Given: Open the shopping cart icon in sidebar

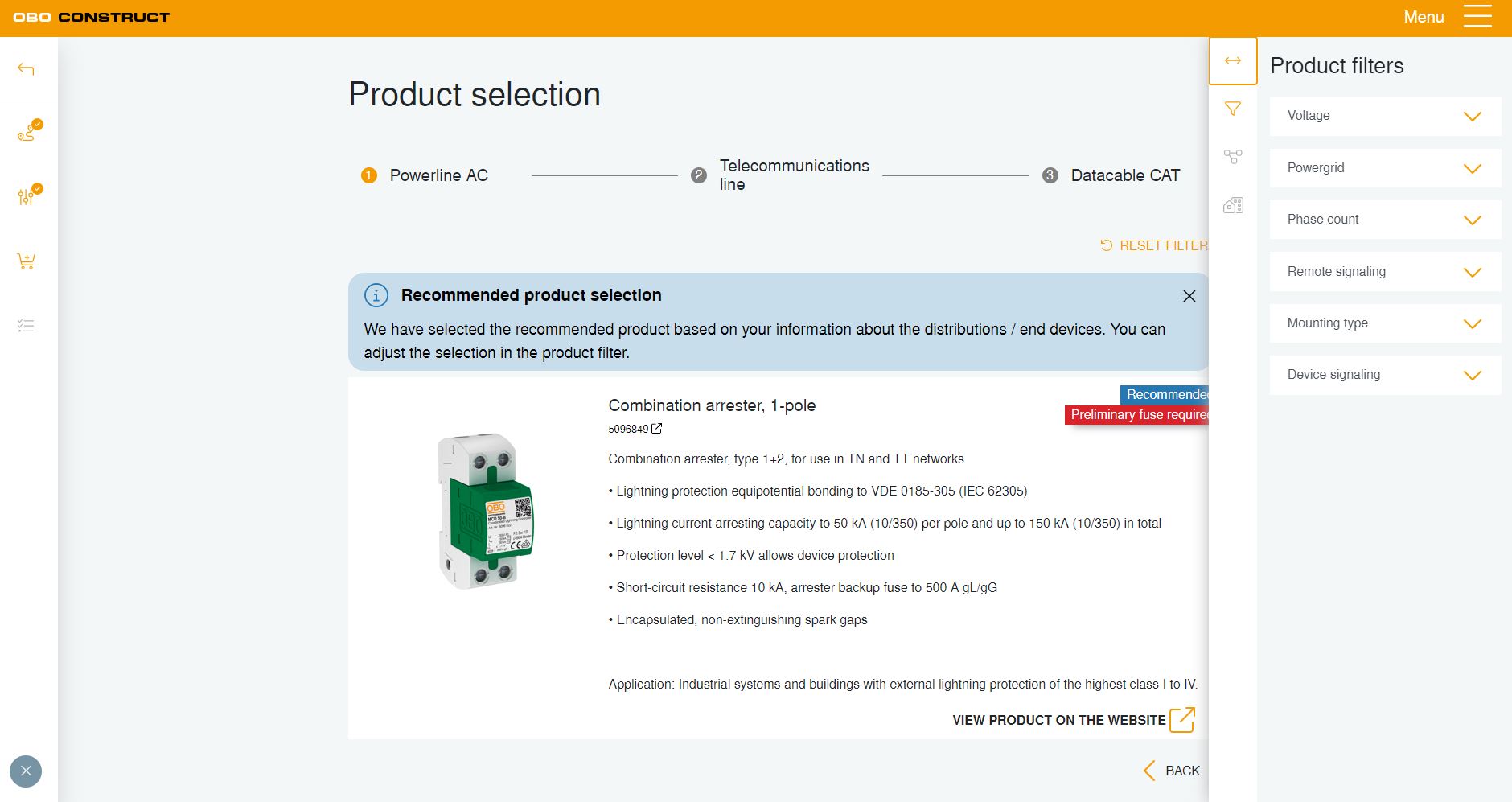Looking at the screenshot, I should click(26, 261).
